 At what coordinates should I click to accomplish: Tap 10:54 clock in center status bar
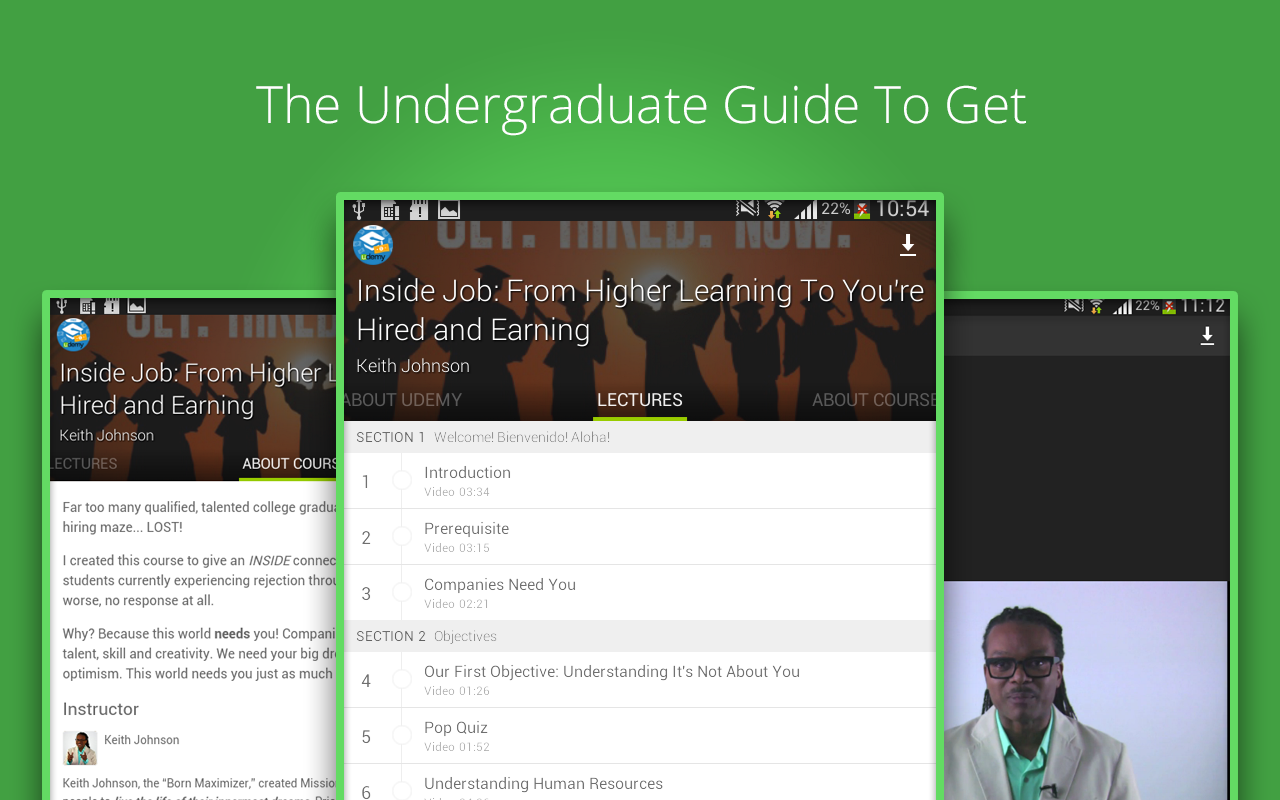tap(902, 209)
